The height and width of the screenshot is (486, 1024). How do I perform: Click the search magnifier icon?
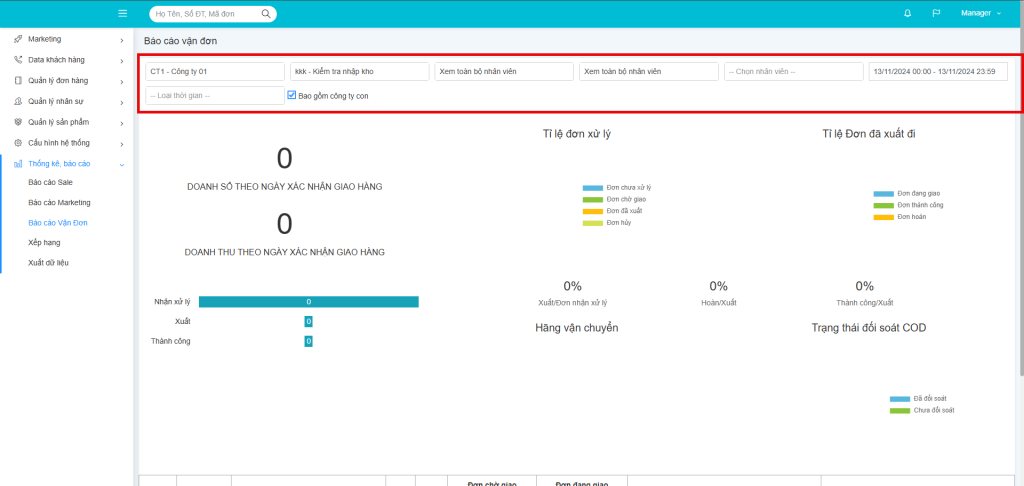[x=266, y=14]
